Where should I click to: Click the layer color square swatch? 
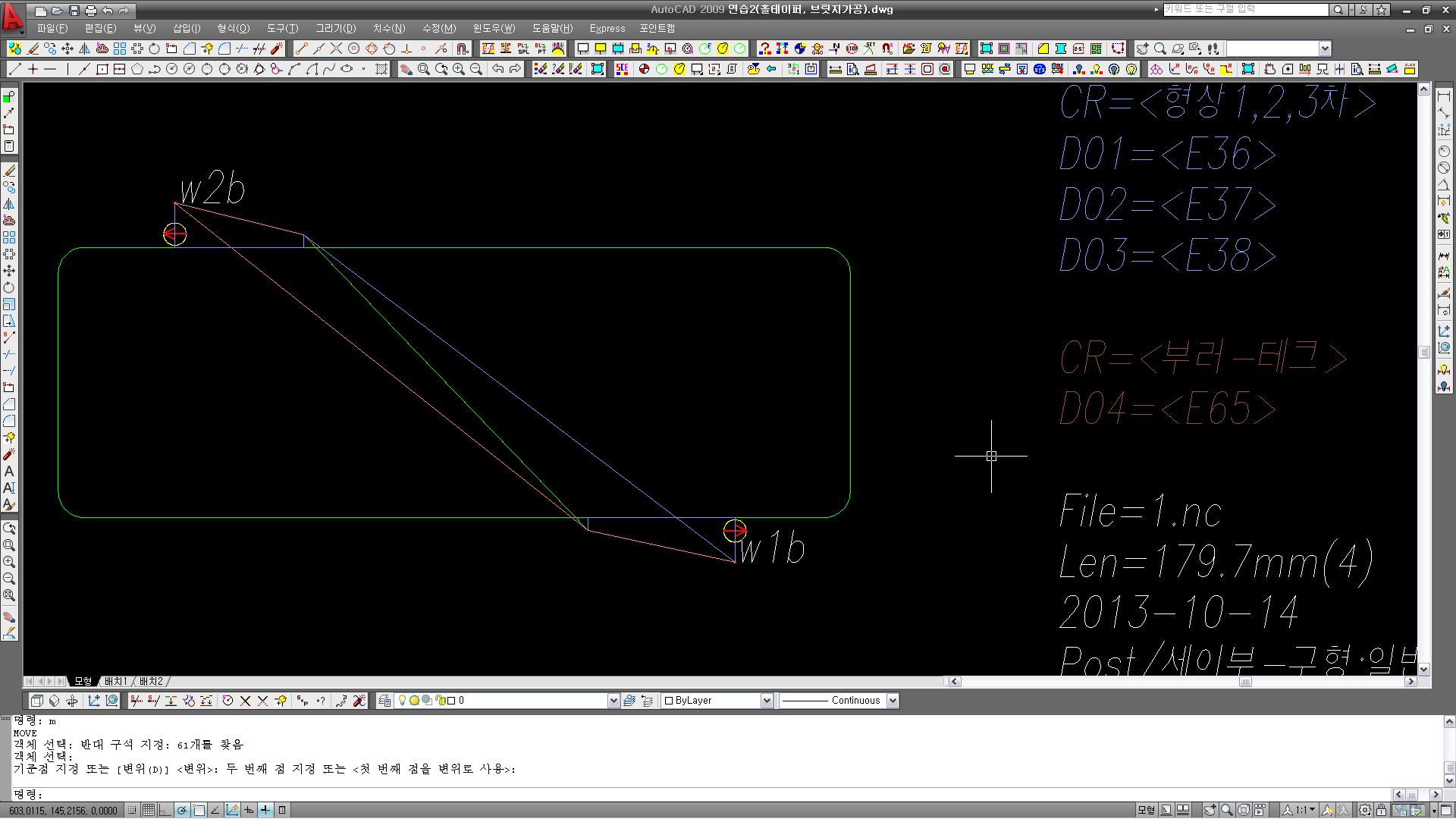coord(450,701)
